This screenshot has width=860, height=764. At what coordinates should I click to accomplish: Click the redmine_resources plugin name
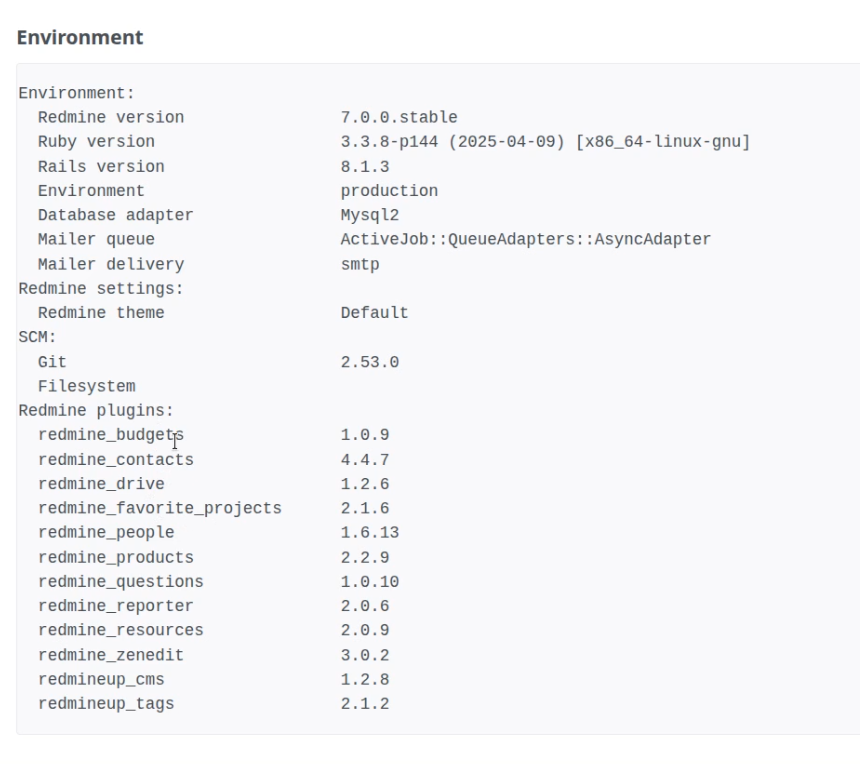click(x=121, y=630)
